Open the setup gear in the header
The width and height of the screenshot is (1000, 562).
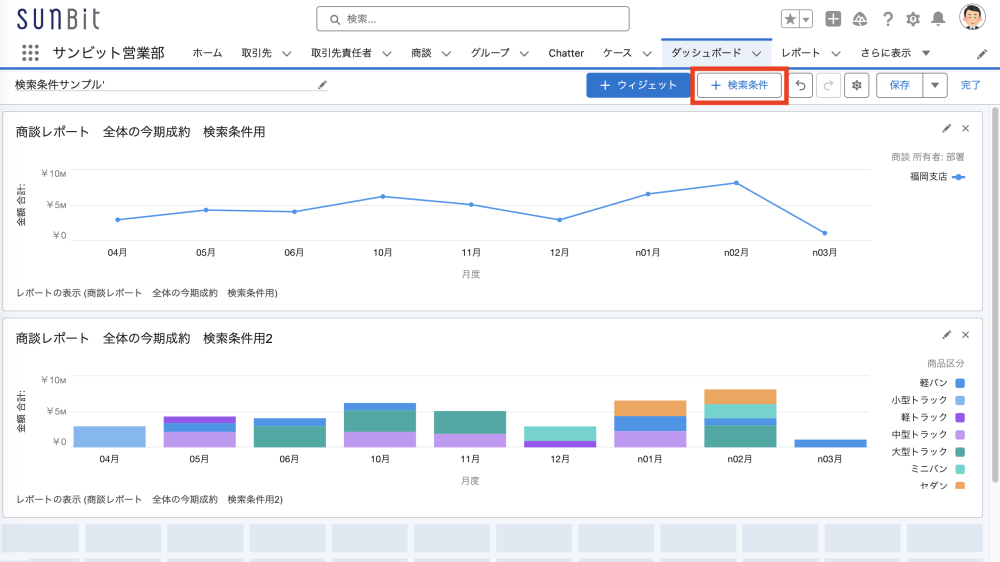912,19
